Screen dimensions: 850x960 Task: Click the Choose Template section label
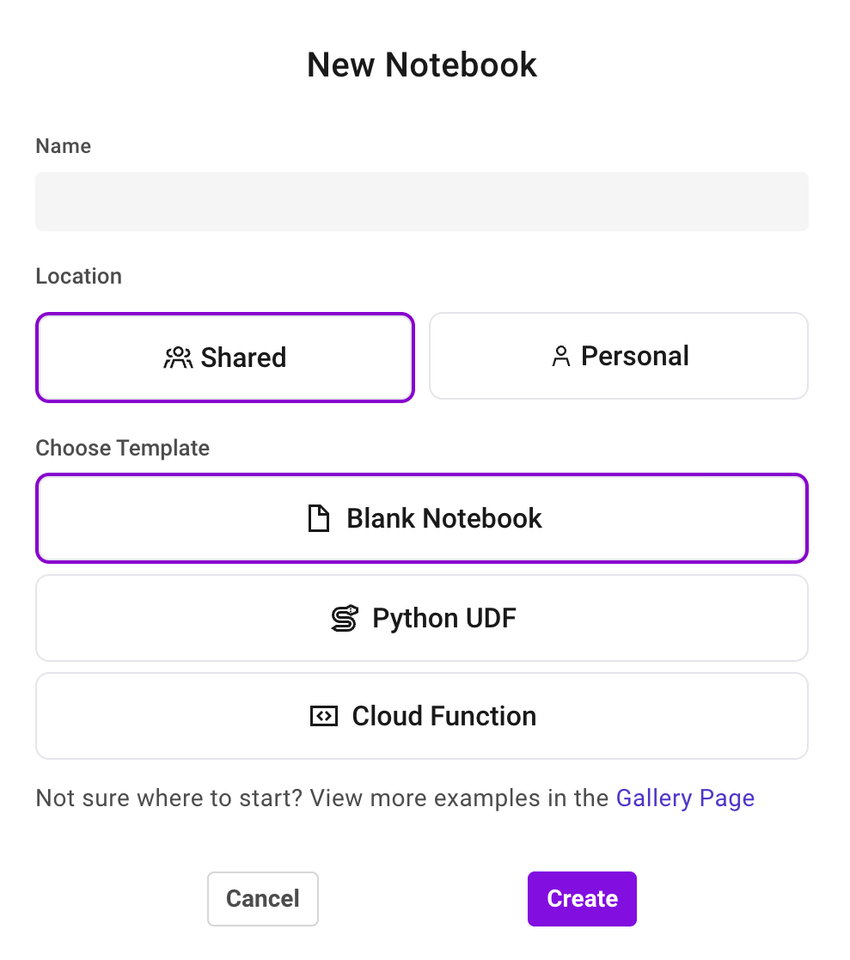[x=122, y=448]
